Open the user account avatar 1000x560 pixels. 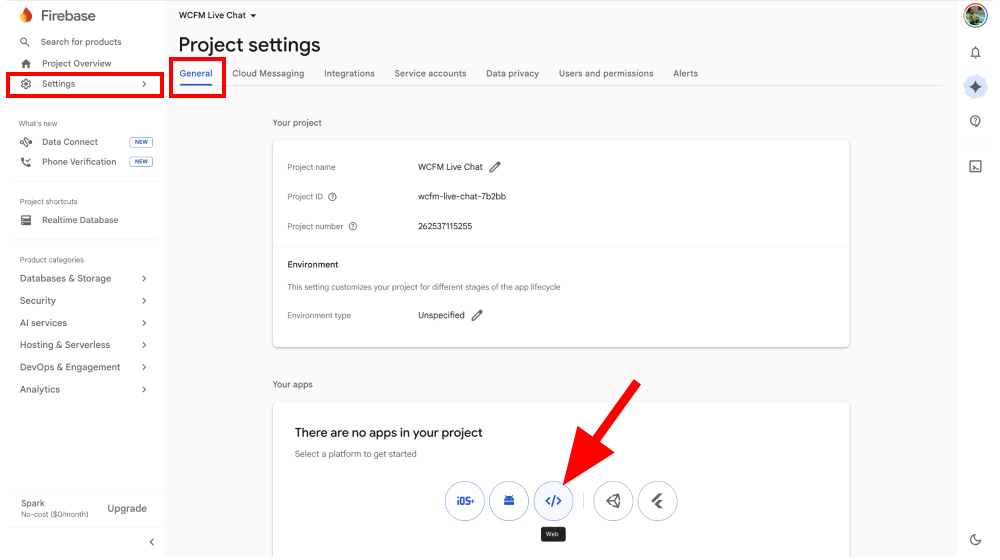975,16
